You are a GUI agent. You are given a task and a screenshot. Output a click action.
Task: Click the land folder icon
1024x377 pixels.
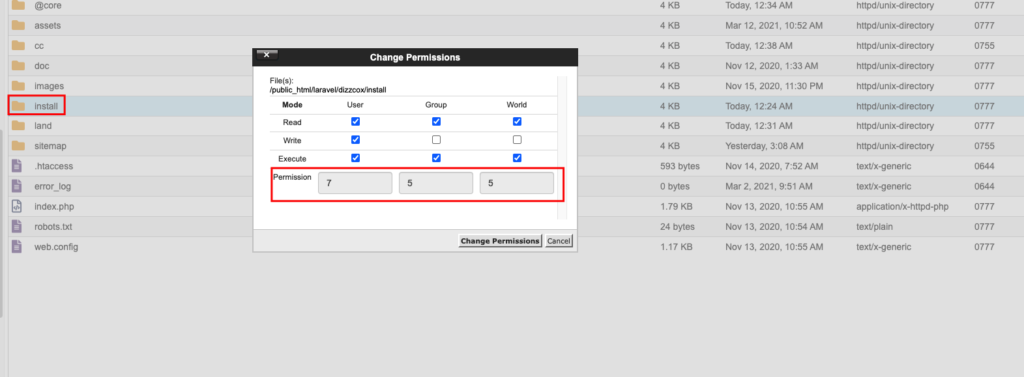click(x=18, y=125)
